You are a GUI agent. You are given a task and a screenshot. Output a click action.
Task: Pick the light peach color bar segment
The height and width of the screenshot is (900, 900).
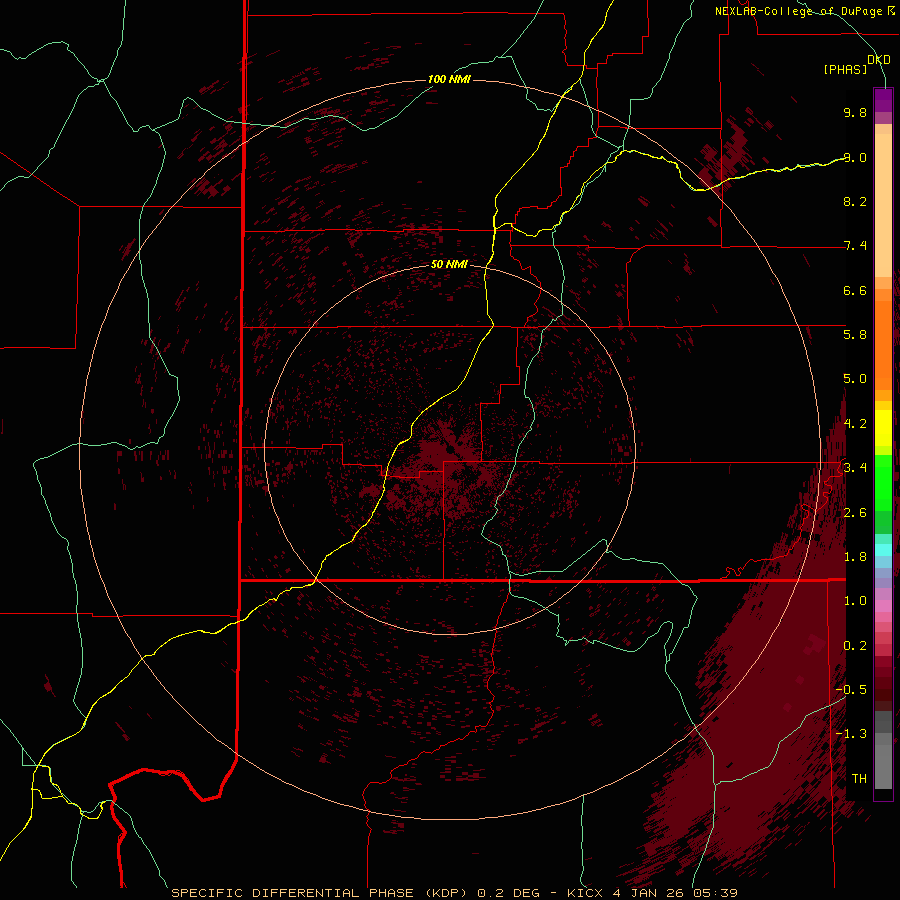(x=883, y=205)
